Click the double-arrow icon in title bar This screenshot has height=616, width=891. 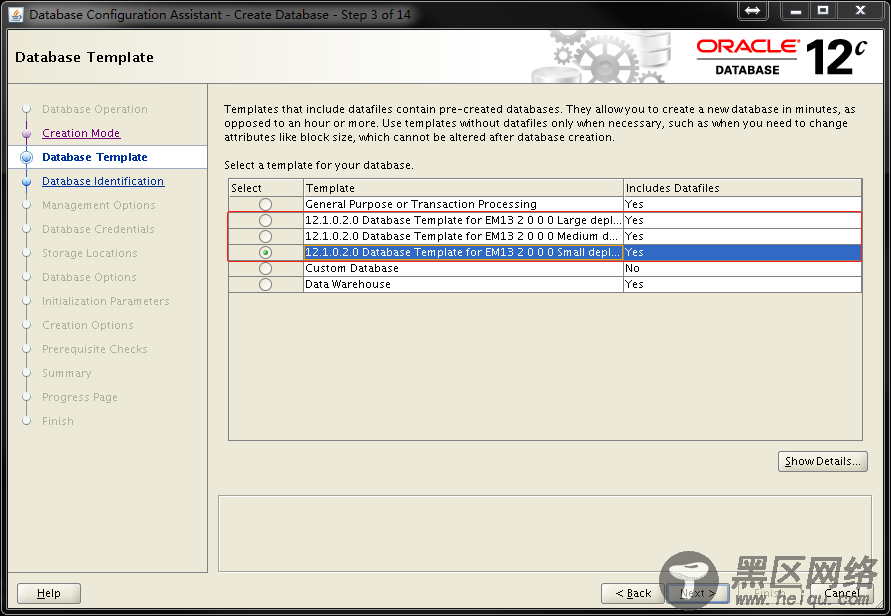(752, 11)
